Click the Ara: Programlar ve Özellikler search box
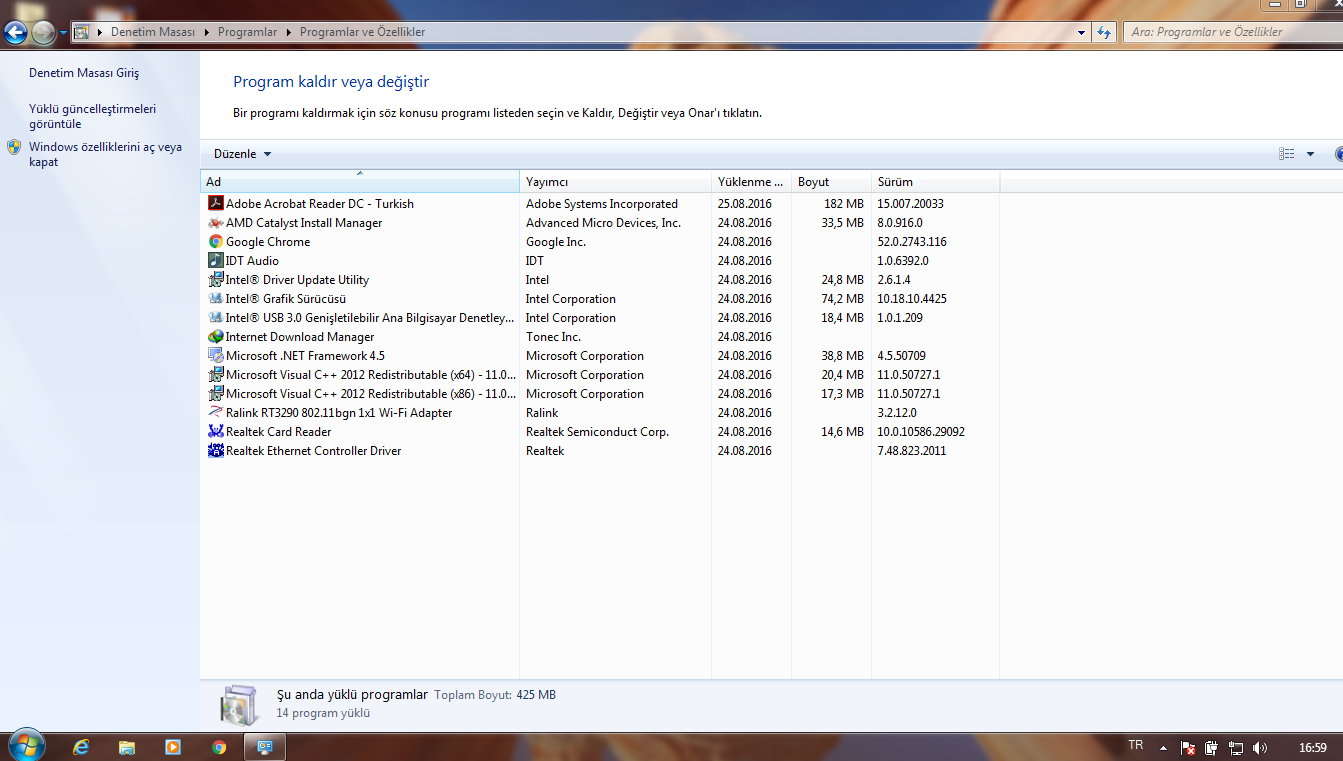This screenshot has width=1343, height=761. (1232, 32)
